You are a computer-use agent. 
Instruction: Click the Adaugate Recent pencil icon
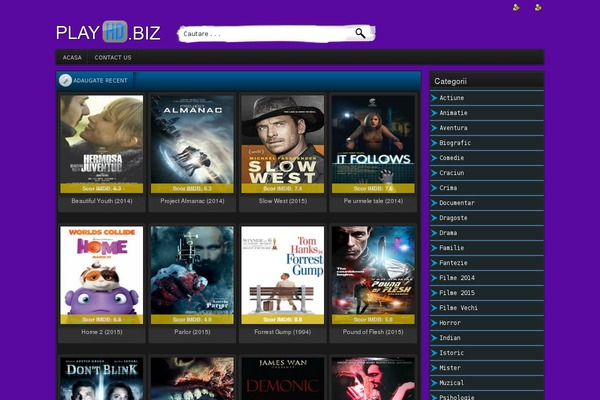tap(65, 80)
